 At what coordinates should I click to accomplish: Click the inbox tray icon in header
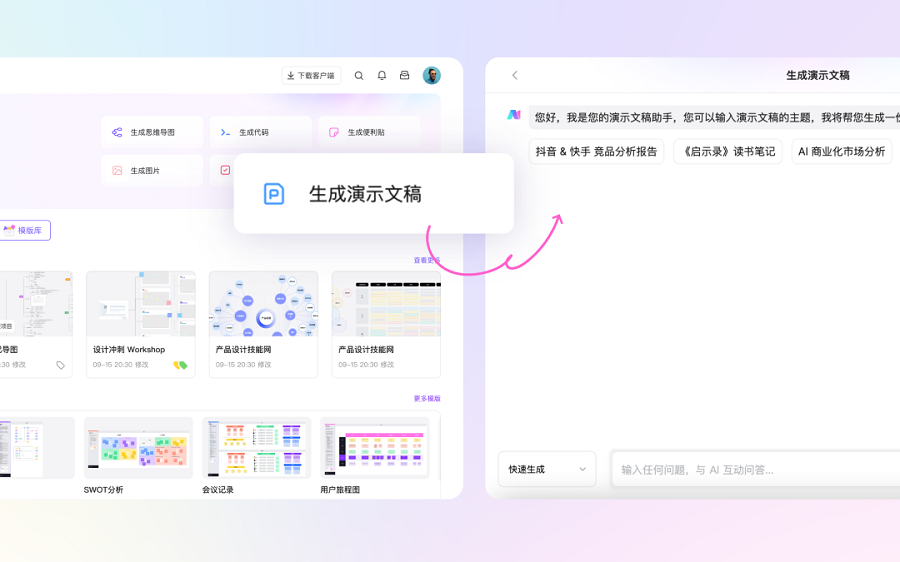click(x=405, y=76)
